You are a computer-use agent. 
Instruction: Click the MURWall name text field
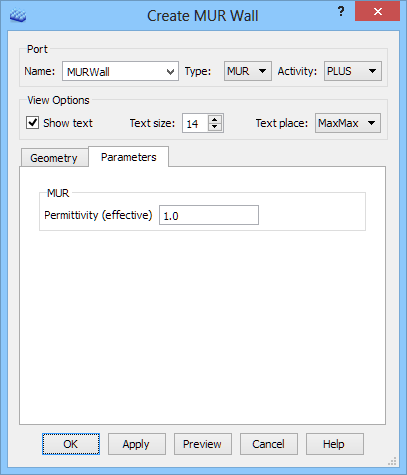coord(114,71)
